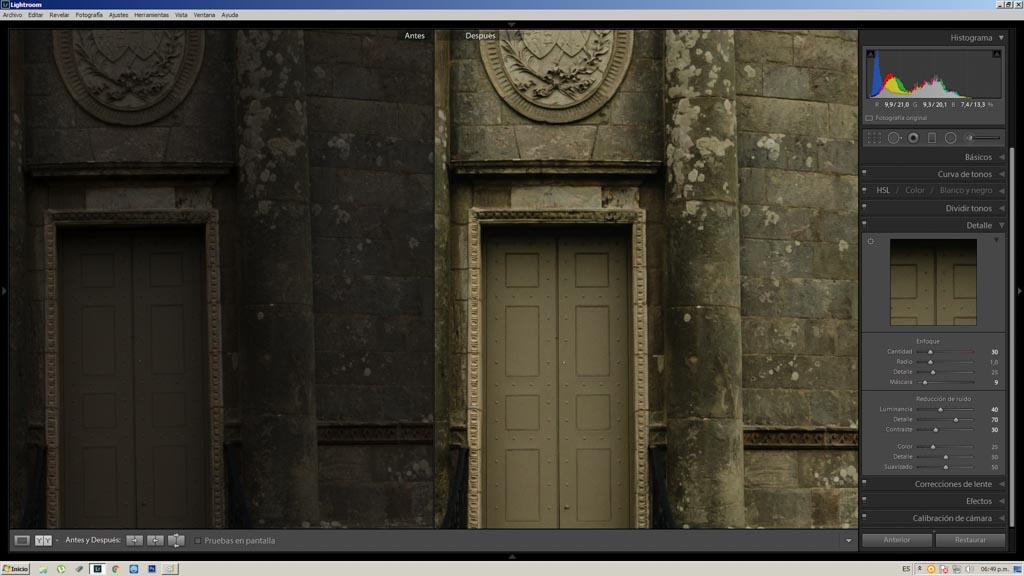Switch to loupe view mode button
This screenshot has width=1024, height=576.
[x=22, y=541]
